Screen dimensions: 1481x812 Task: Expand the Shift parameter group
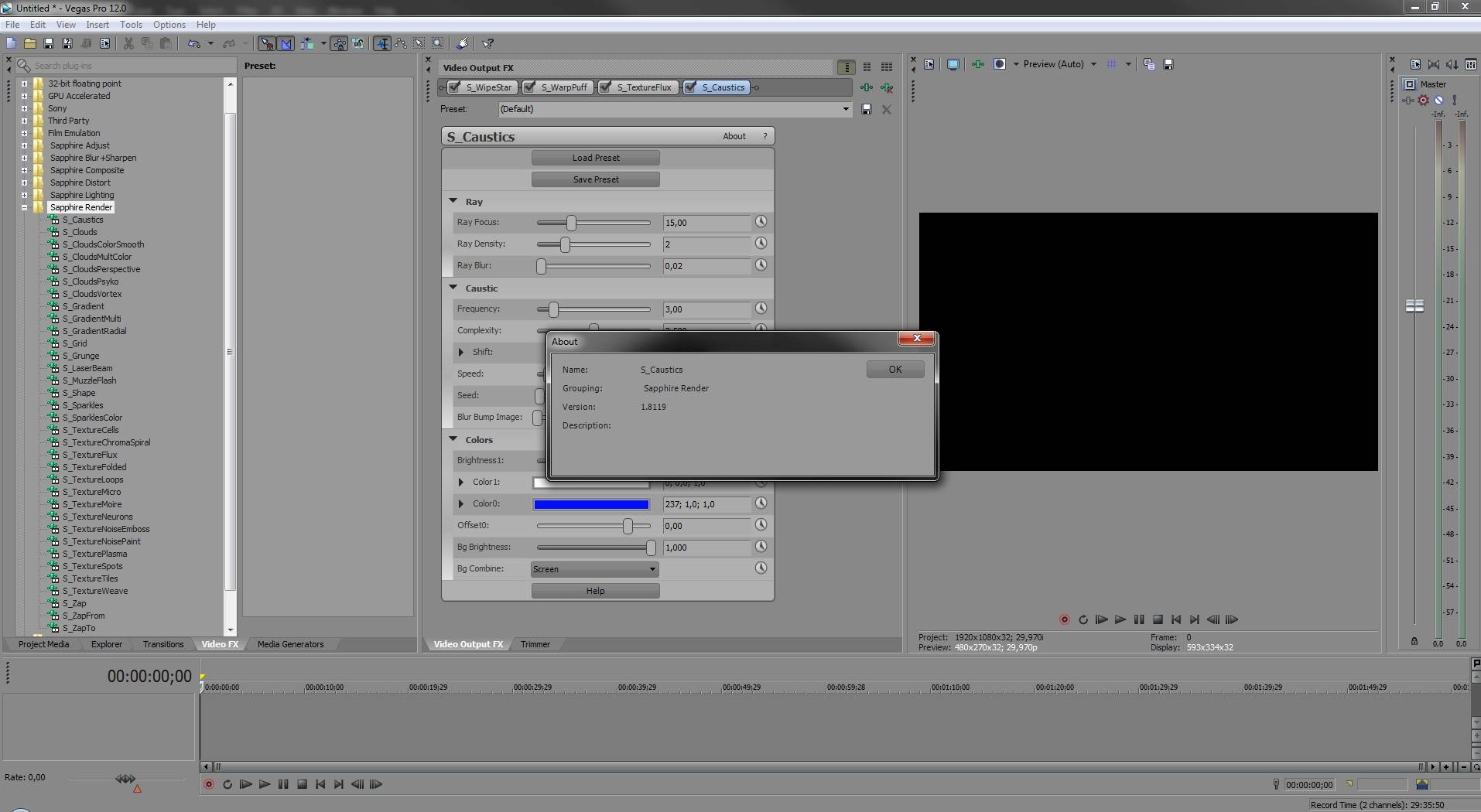click(x=462, y=352)
